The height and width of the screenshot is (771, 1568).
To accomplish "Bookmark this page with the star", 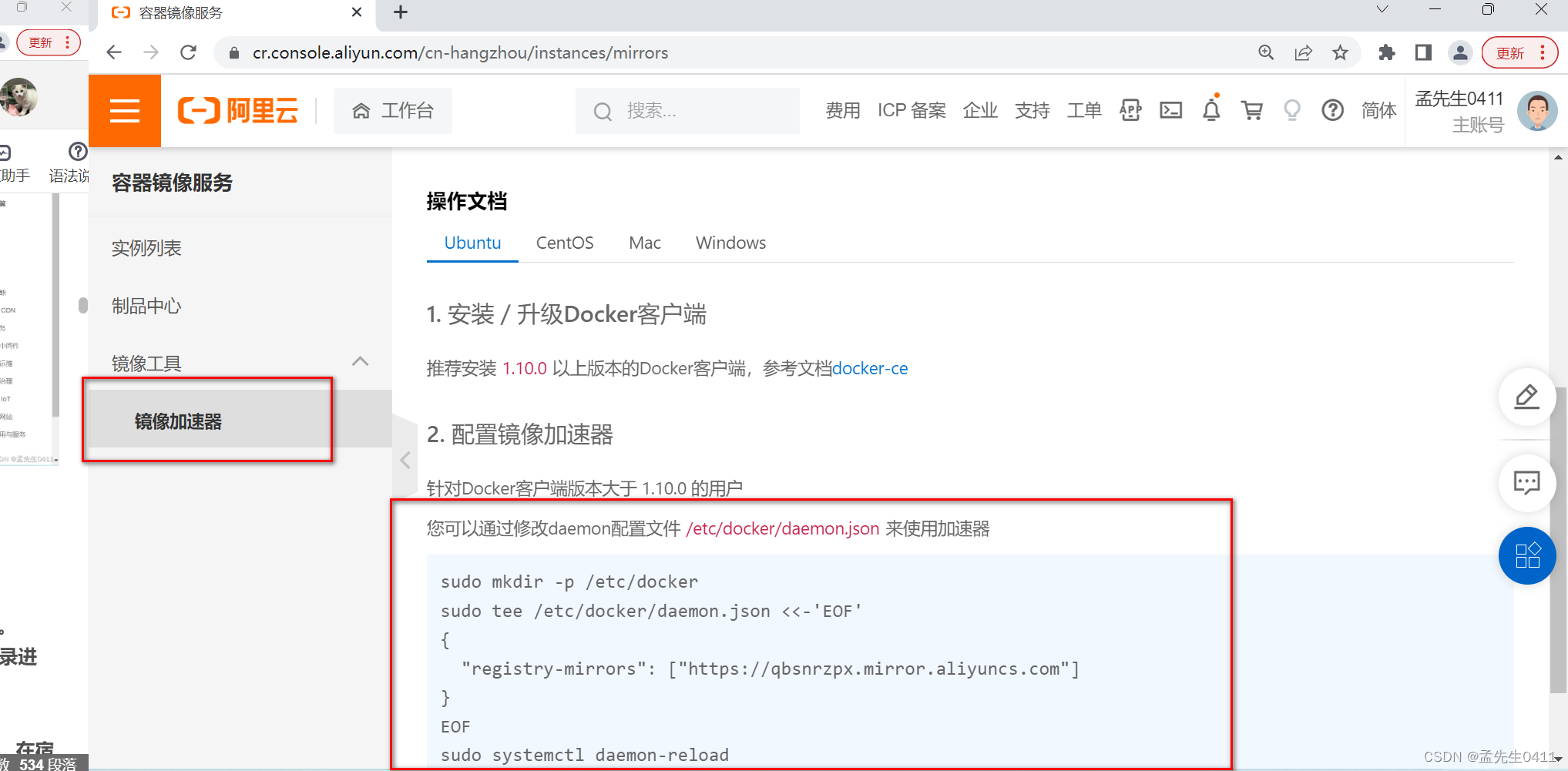I will coord(1341,52).
